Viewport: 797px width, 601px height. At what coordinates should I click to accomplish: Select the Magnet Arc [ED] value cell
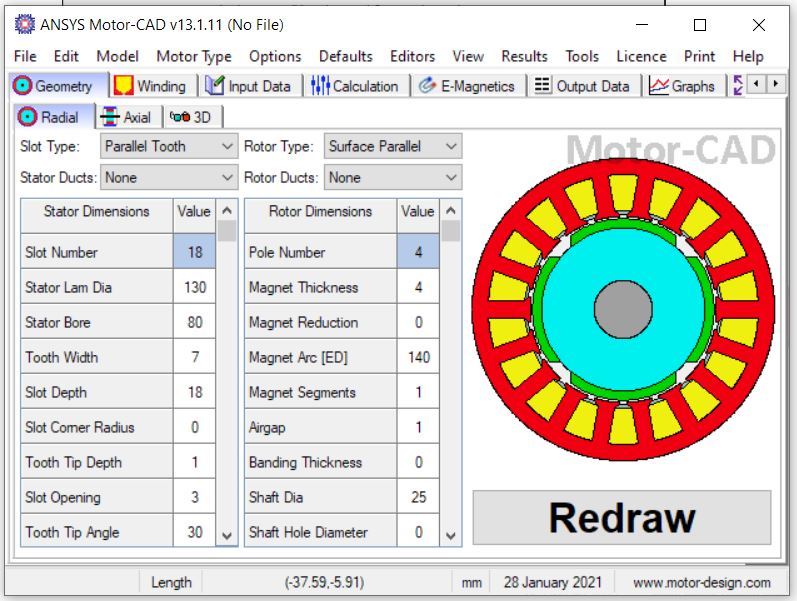[418, 357]
